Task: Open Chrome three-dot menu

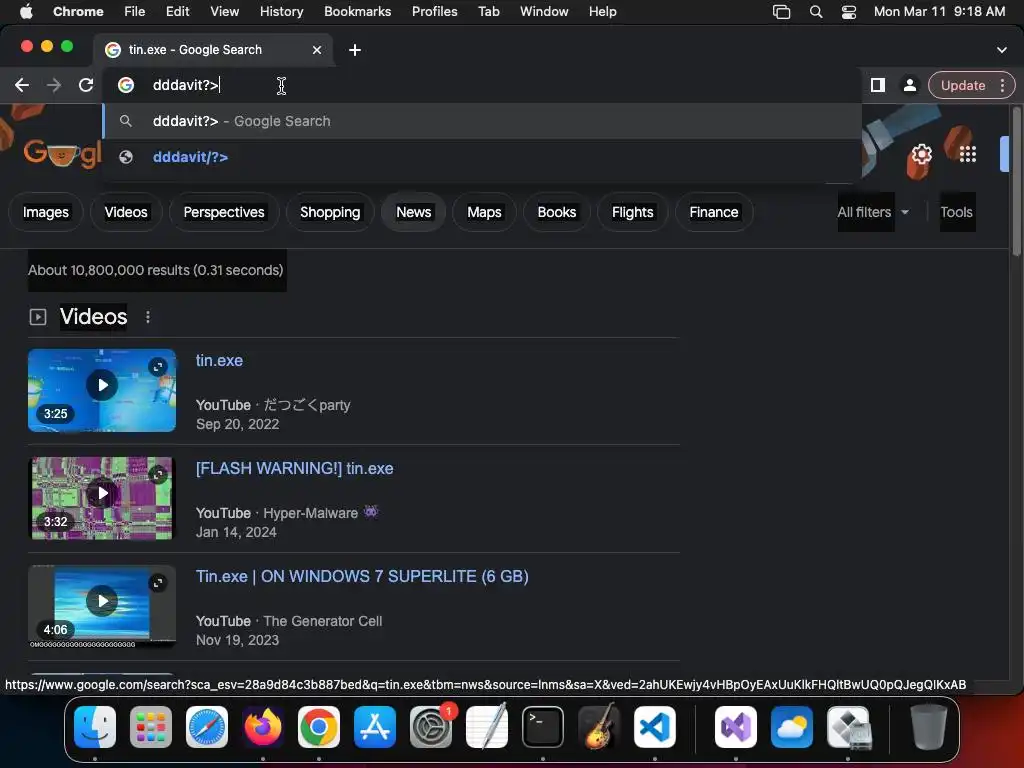Action: click(x=1002, y=85)
